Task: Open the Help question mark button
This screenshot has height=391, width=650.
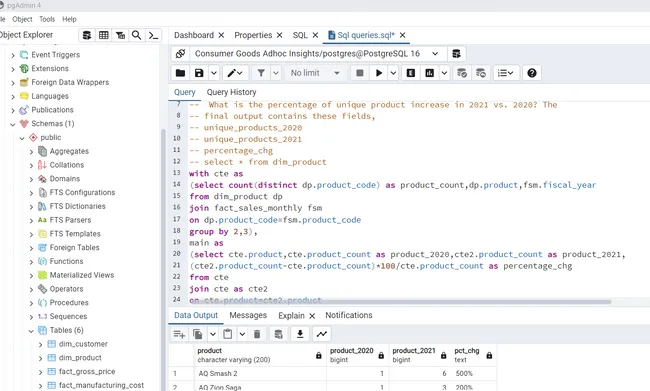Action: coord(532,73)
